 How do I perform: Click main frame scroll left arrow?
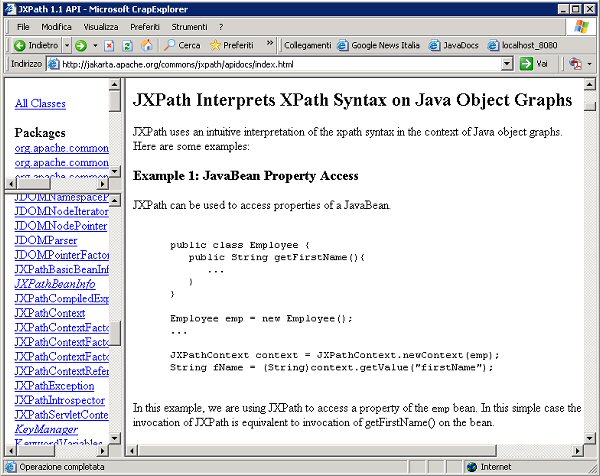tap(132, 451)
